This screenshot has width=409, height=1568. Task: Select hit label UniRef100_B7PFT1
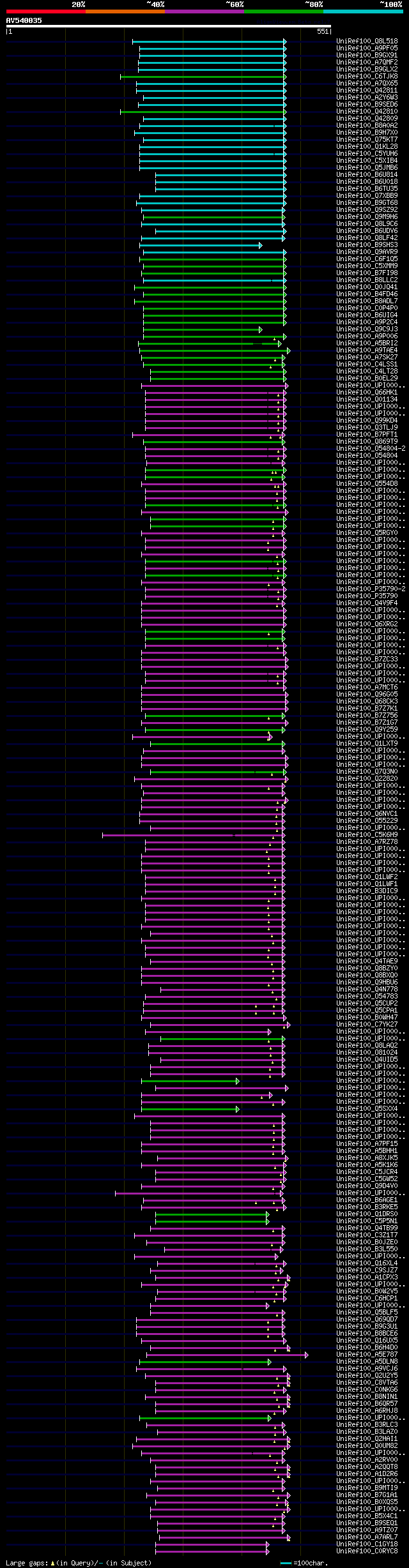tap(367, 435)
